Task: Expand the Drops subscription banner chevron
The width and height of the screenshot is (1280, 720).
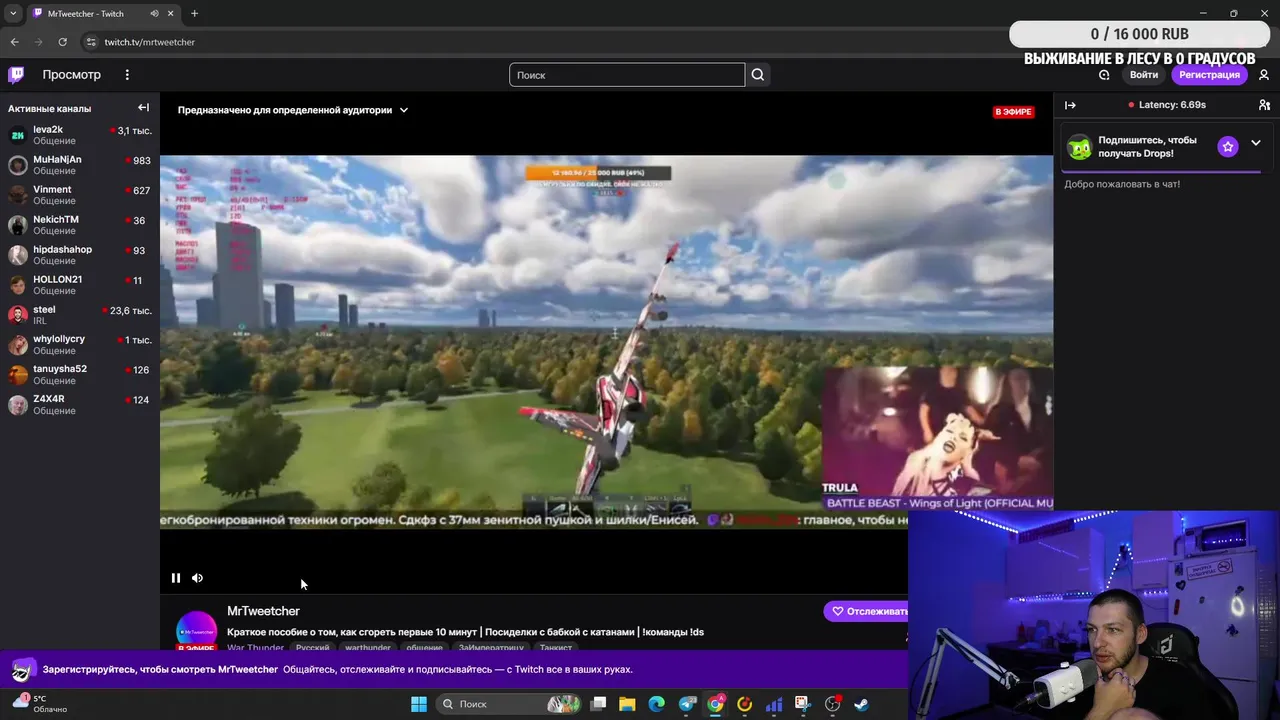Action: (x=1256, y=143)
